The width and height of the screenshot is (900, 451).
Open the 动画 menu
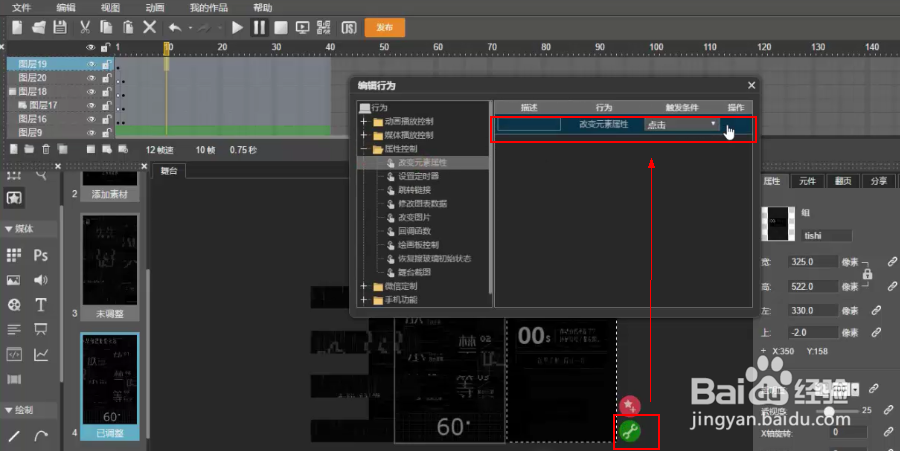[155, 7]
